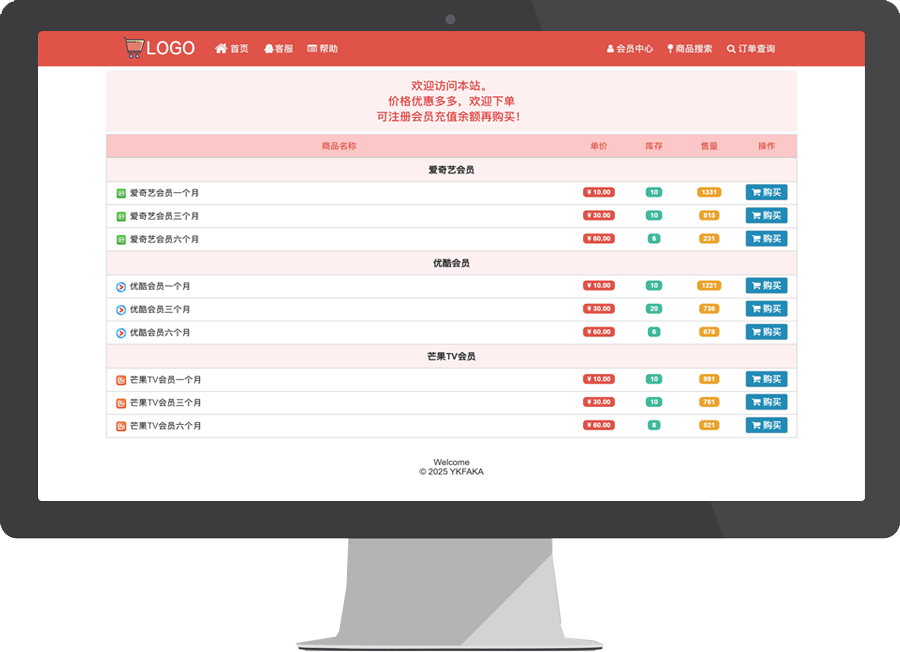Click the shopping cart LOGO icon
The image size is (900, 652).
coord(133,48)
